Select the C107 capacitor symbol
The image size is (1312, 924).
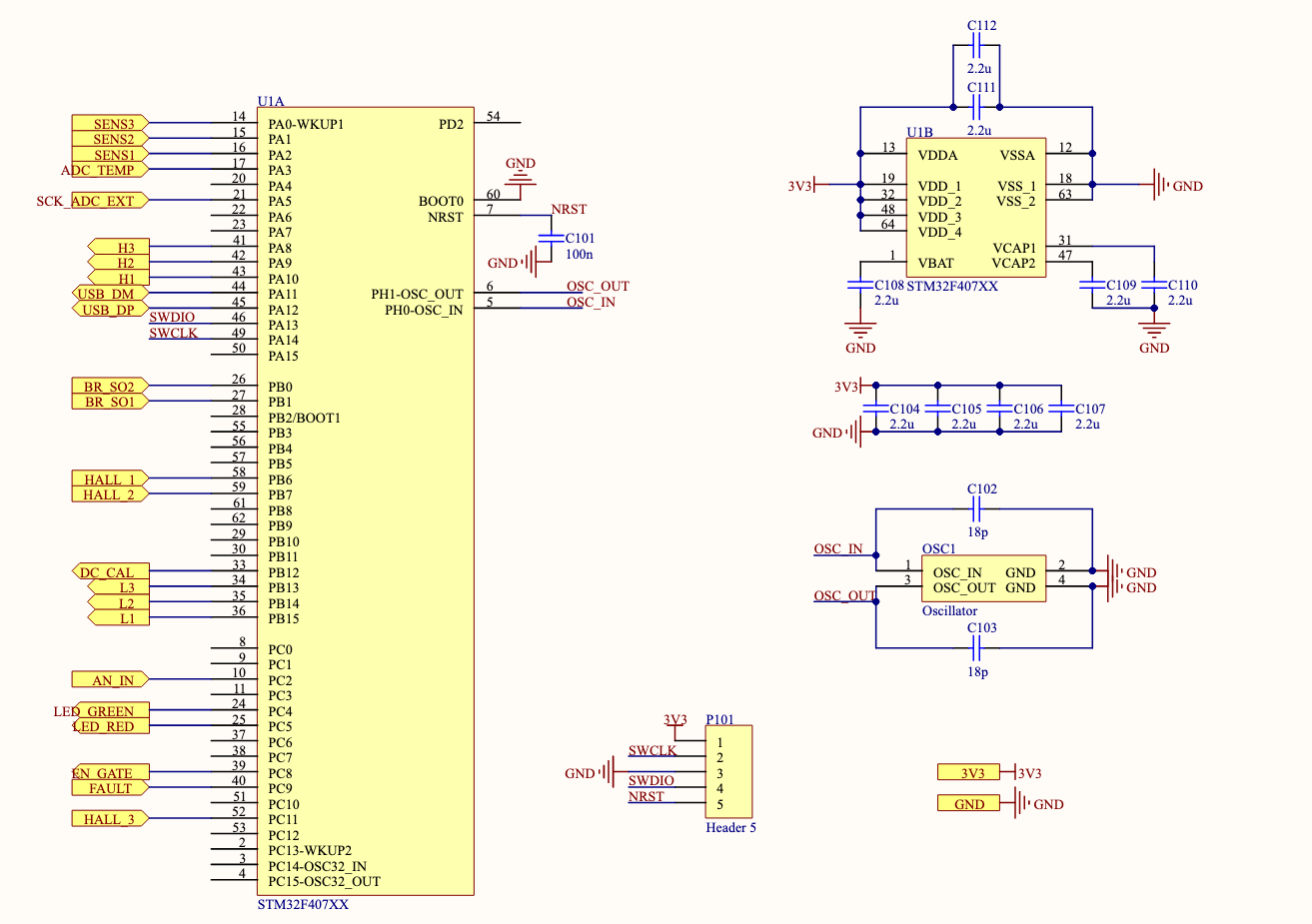click(x=1061, y=409)
